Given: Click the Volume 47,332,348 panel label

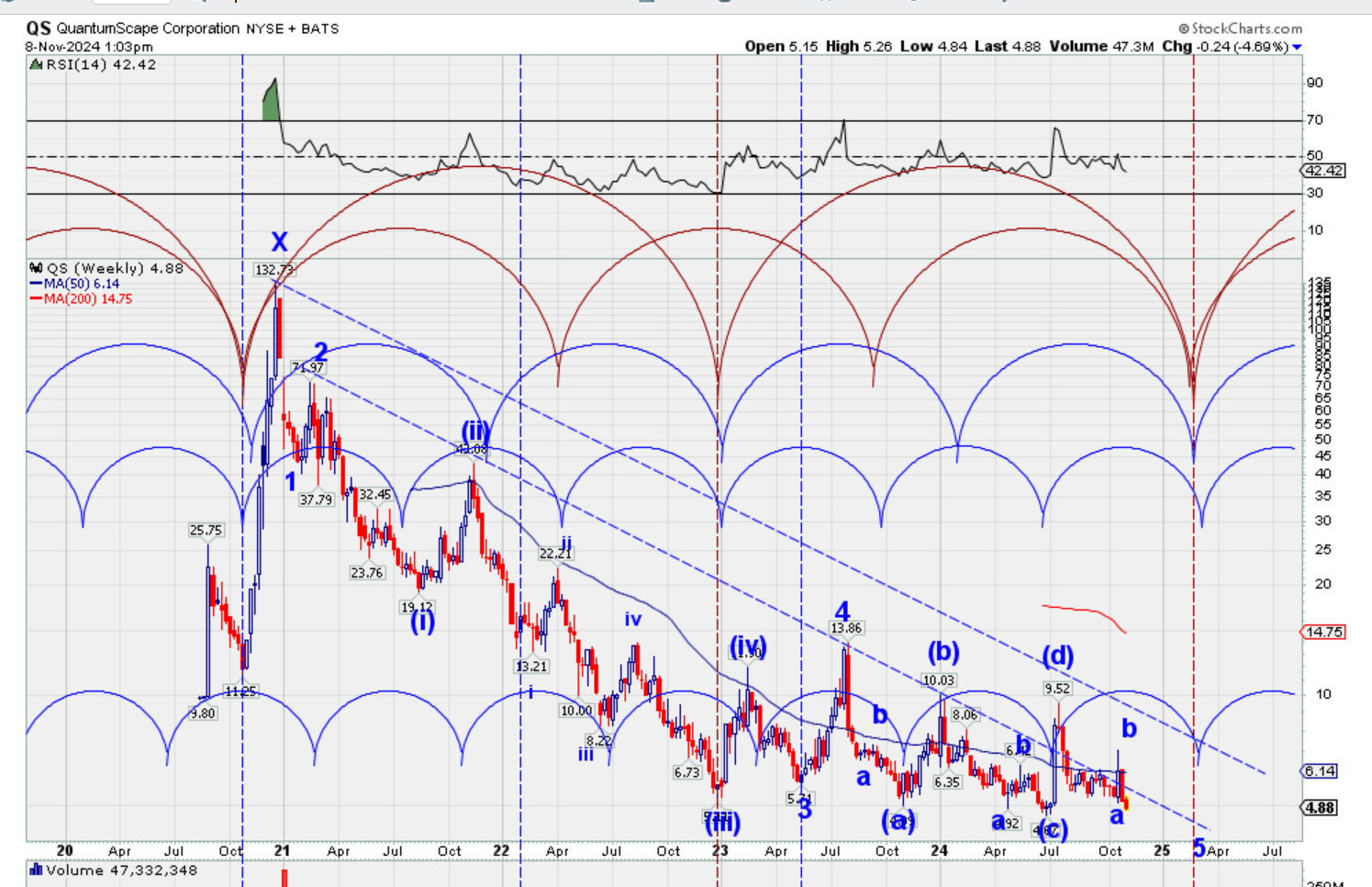Looking at the screenshot, I should 121,870.
